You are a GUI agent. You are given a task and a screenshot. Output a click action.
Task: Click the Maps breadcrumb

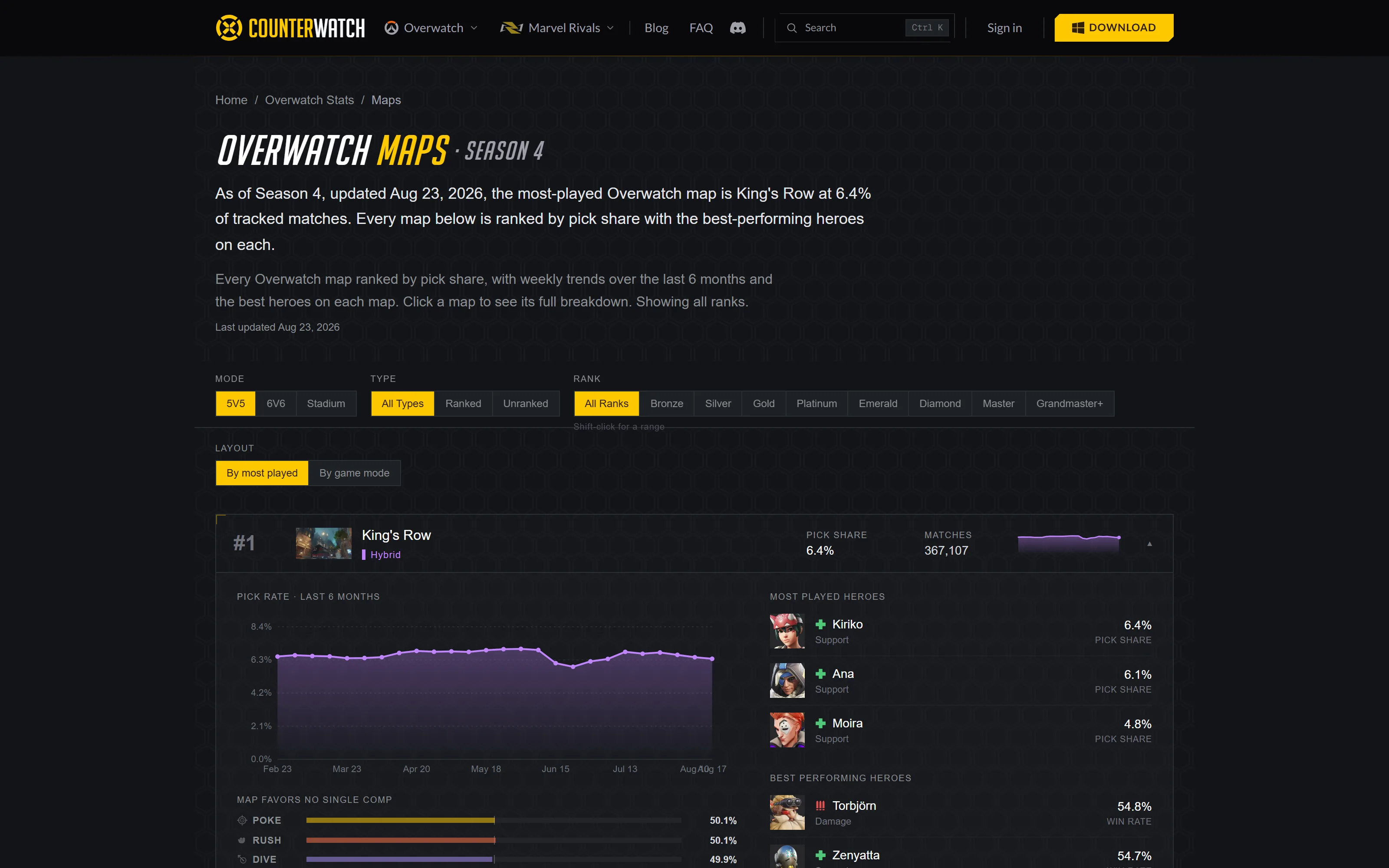386,100
